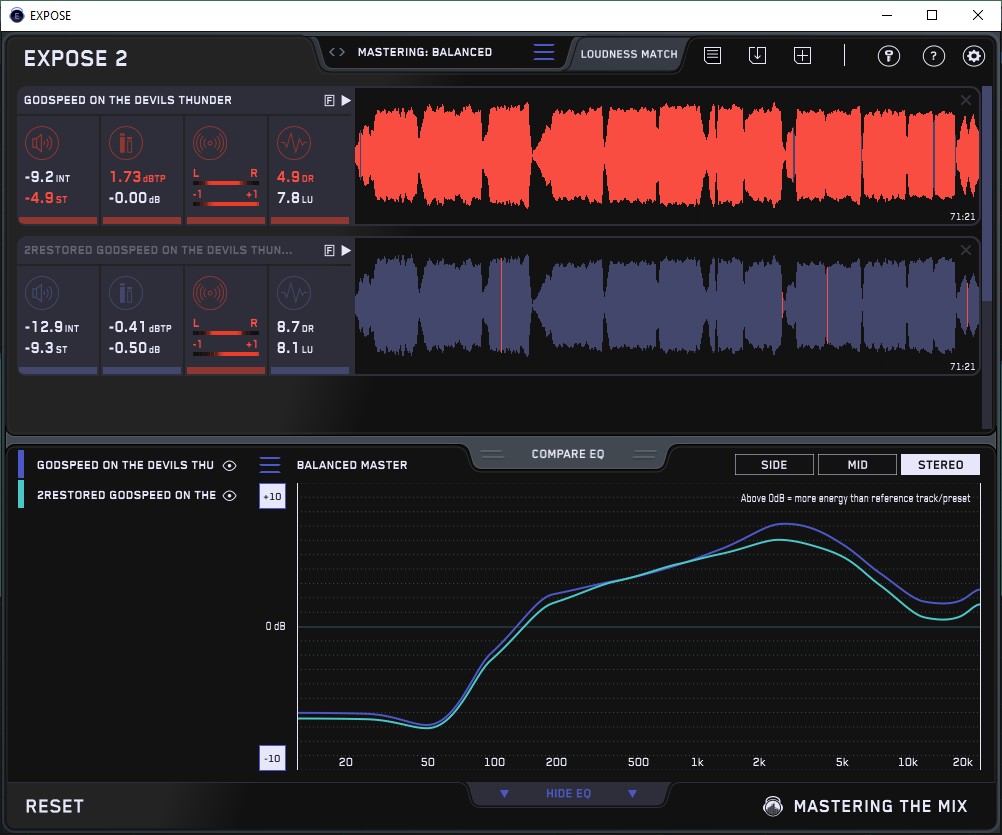Viewport: 1002px width, 835px height.
Task: Remove the first Godspeed track with X
Action: point(966,100)
